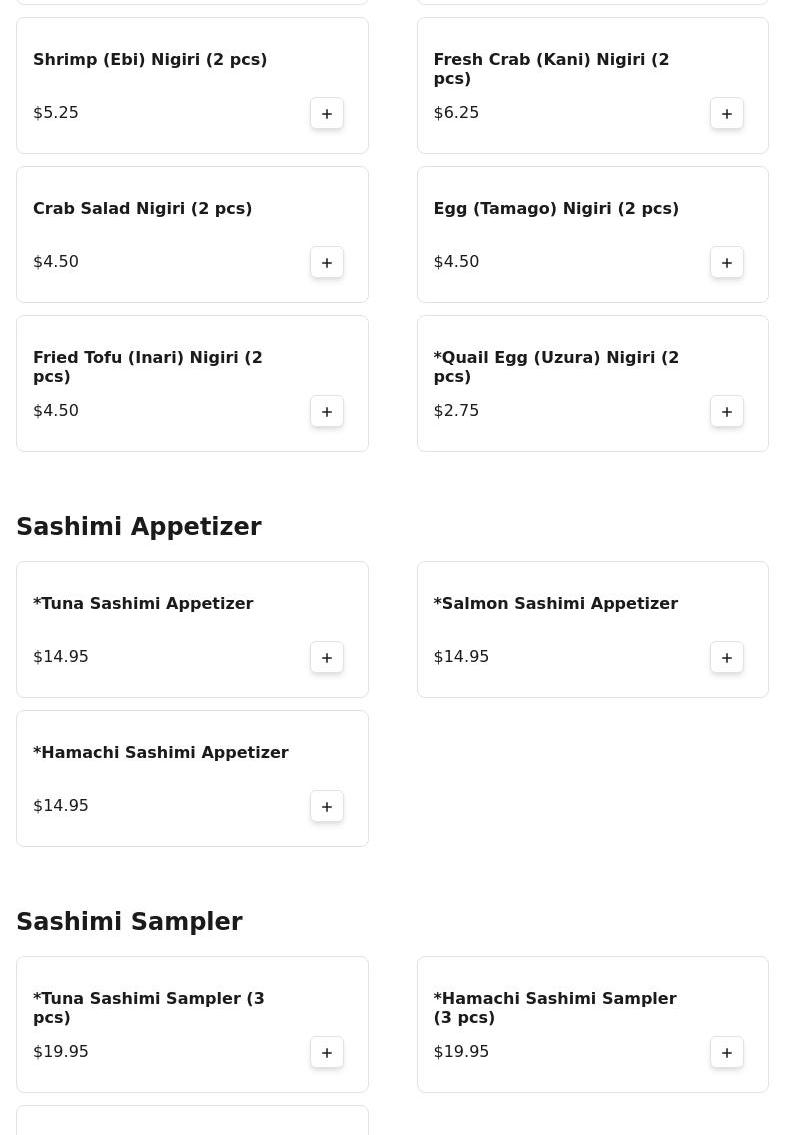Add Quail Egg (Uzura) Nigiri plus icon
785x1135 pixels.
click(726, 412)
